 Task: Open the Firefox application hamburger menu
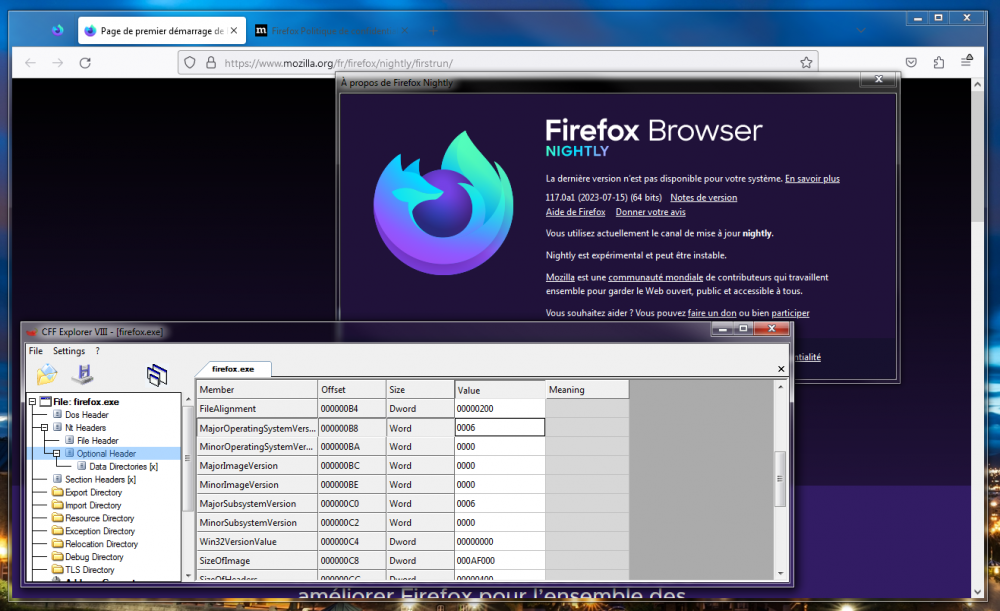coord(966,62)
